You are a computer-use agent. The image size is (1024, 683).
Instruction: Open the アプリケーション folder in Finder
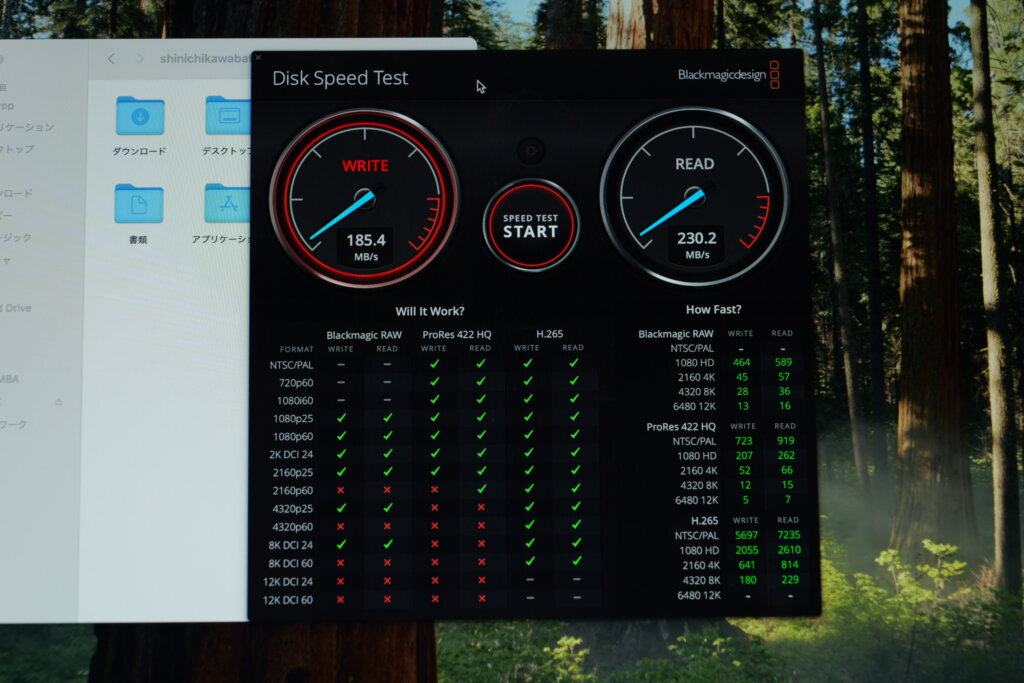pyautogui.click(x=221, y=214)
